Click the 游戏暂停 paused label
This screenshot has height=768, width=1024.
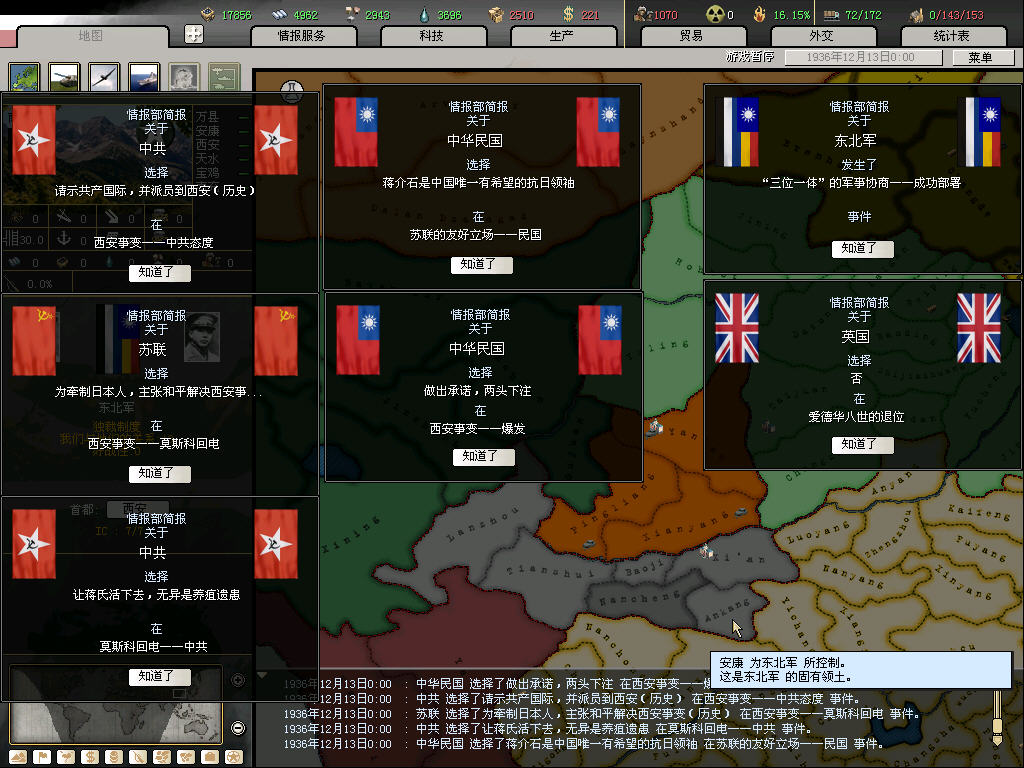tap(750, 57)
